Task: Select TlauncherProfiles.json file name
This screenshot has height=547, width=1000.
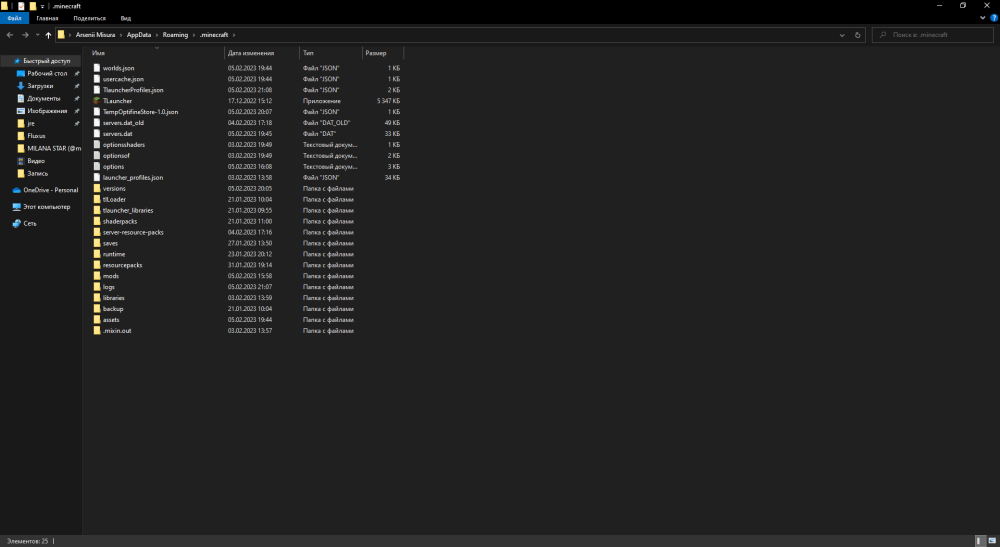Action: point(133,90)
